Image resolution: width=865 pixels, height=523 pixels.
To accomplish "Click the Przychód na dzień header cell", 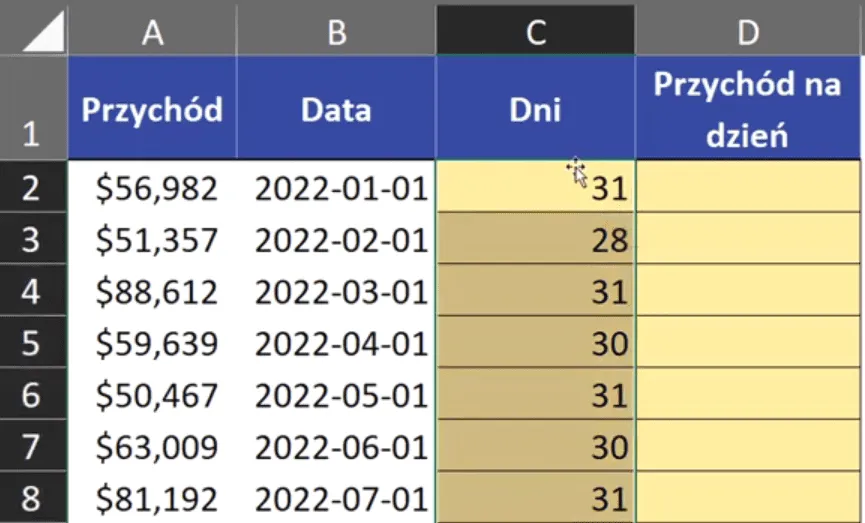I will [748, 109].
